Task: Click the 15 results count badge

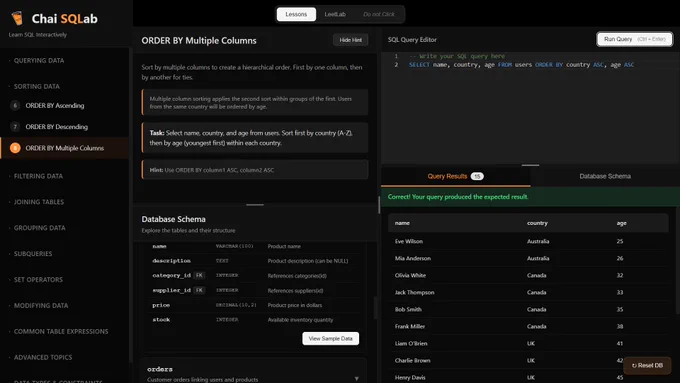Action: [x=477, y=176]
